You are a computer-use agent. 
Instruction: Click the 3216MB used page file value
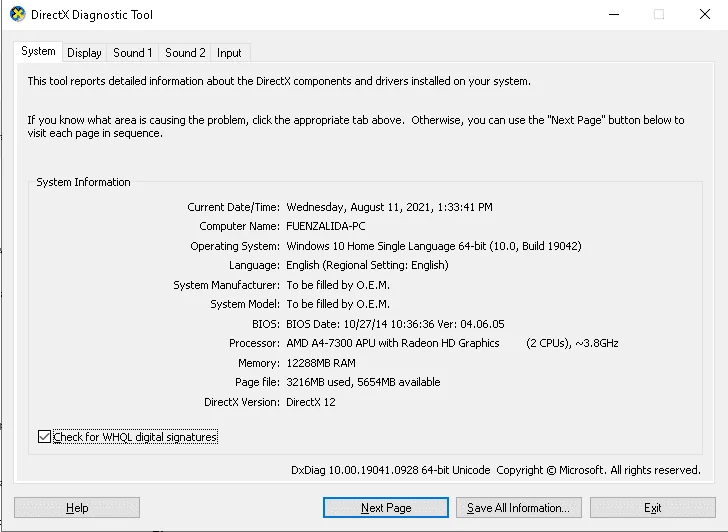pos(363,382)
